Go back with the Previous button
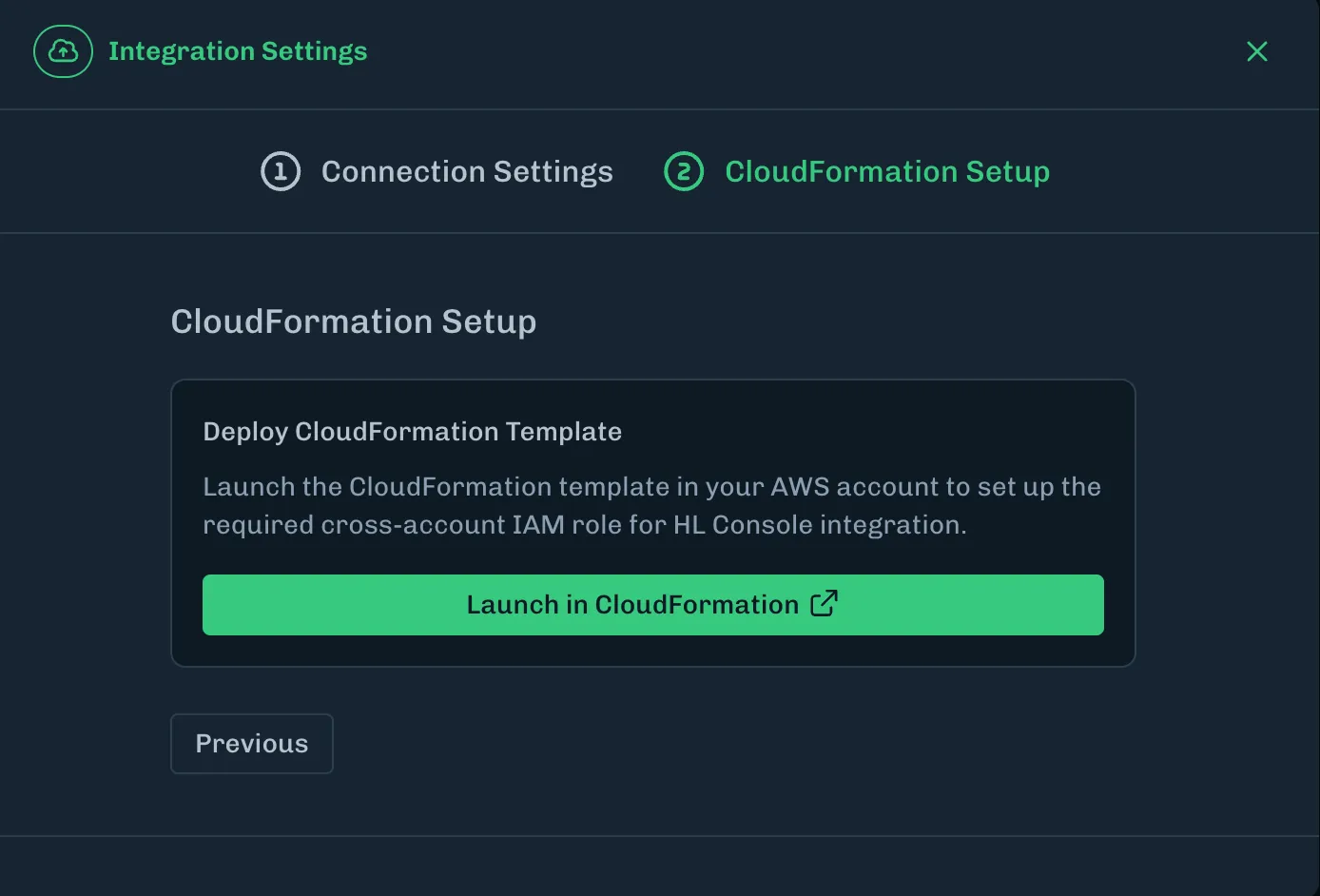Viewport: 1320px width, 896px height. (252, 744)
